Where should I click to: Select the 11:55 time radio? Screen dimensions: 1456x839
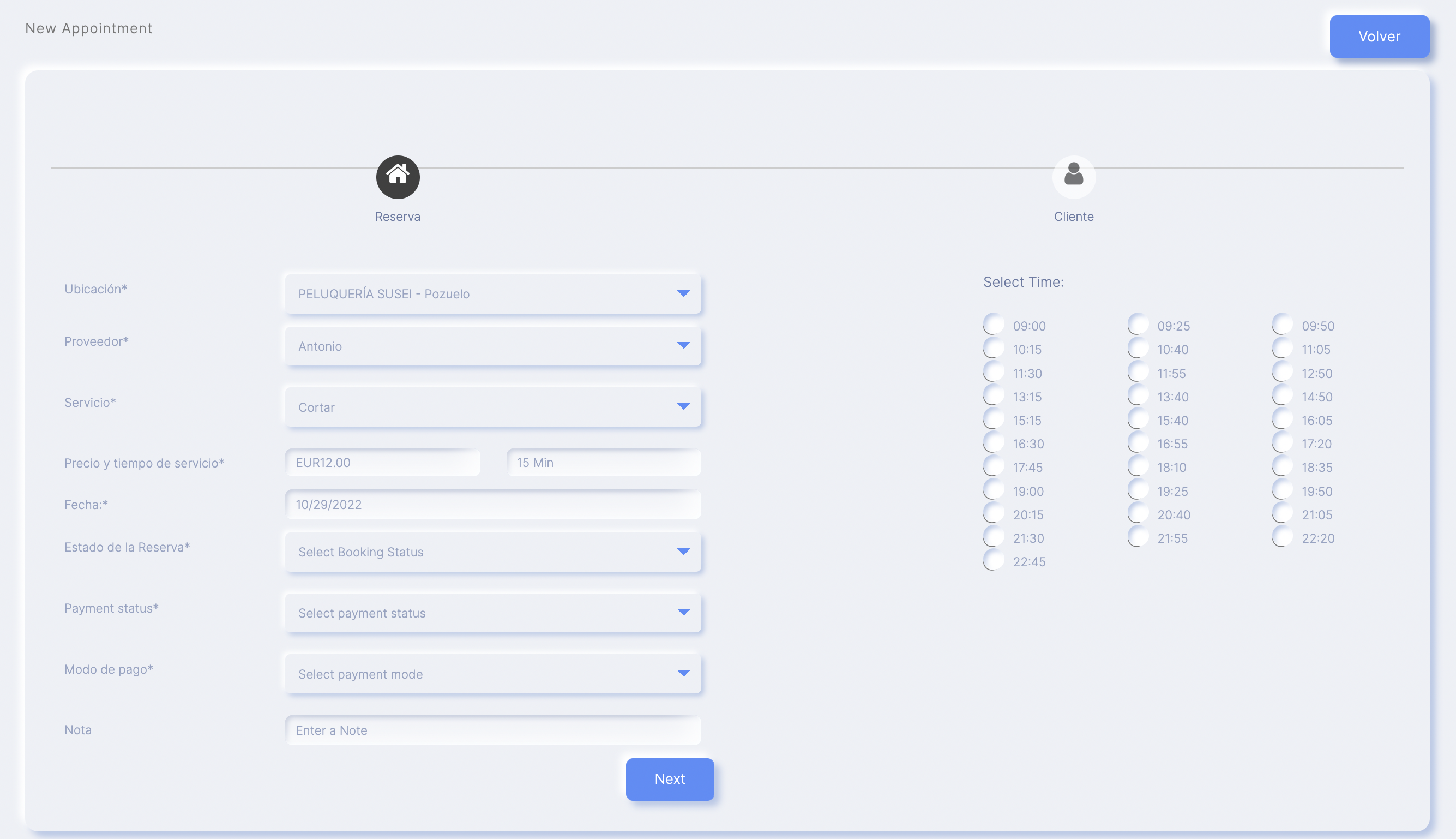(1138, 371)
